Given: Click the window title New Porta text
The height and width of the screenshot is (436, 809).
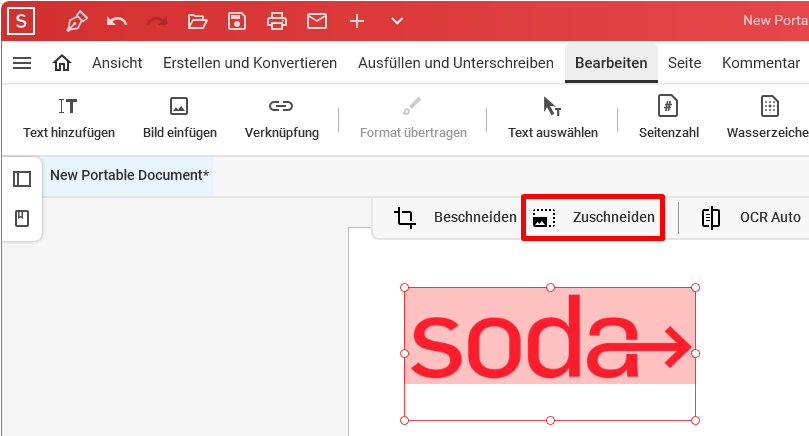Looking at the screenshot, I should coord(775,21).
